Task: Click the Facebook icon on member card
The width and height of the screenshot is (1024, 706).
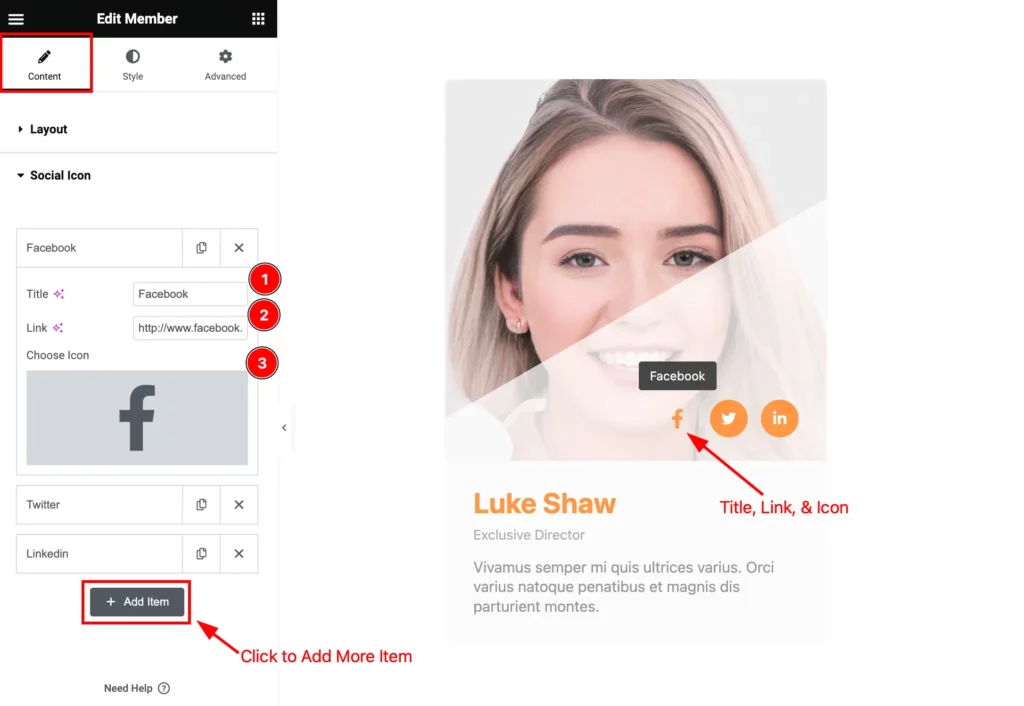Action: pyautogui.click(x=677, y=419)
